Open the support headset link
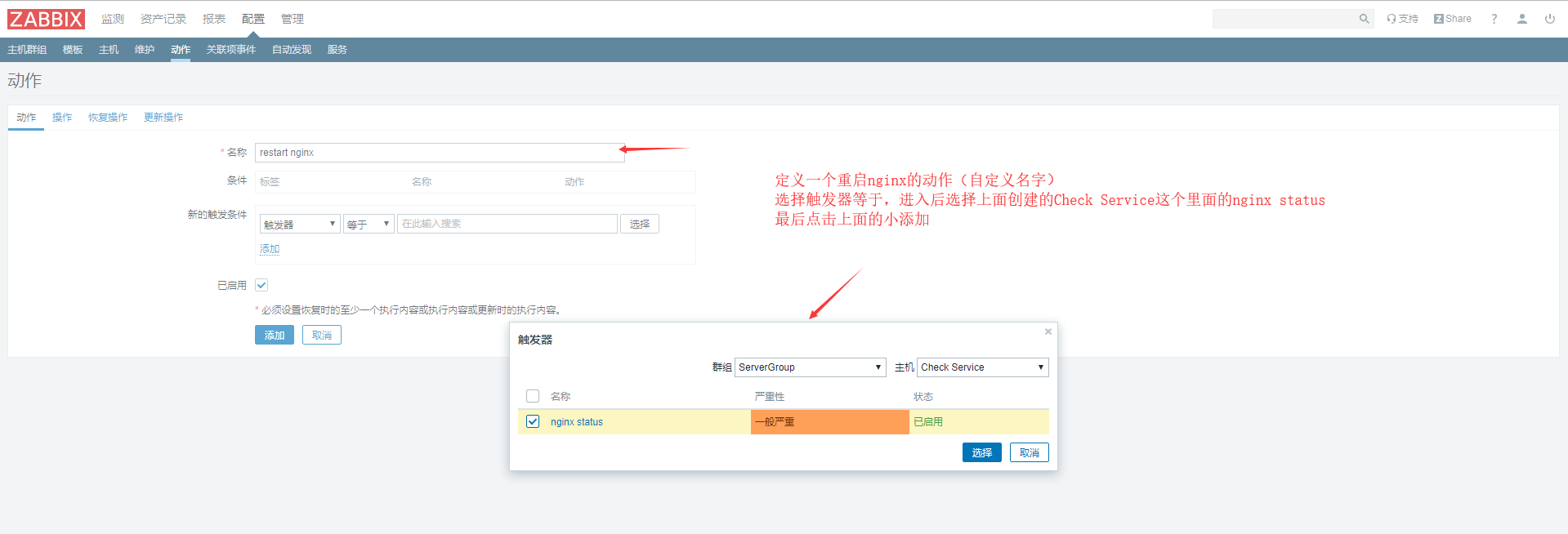This screenshot has height=534, width=1568. [1402, 19]
